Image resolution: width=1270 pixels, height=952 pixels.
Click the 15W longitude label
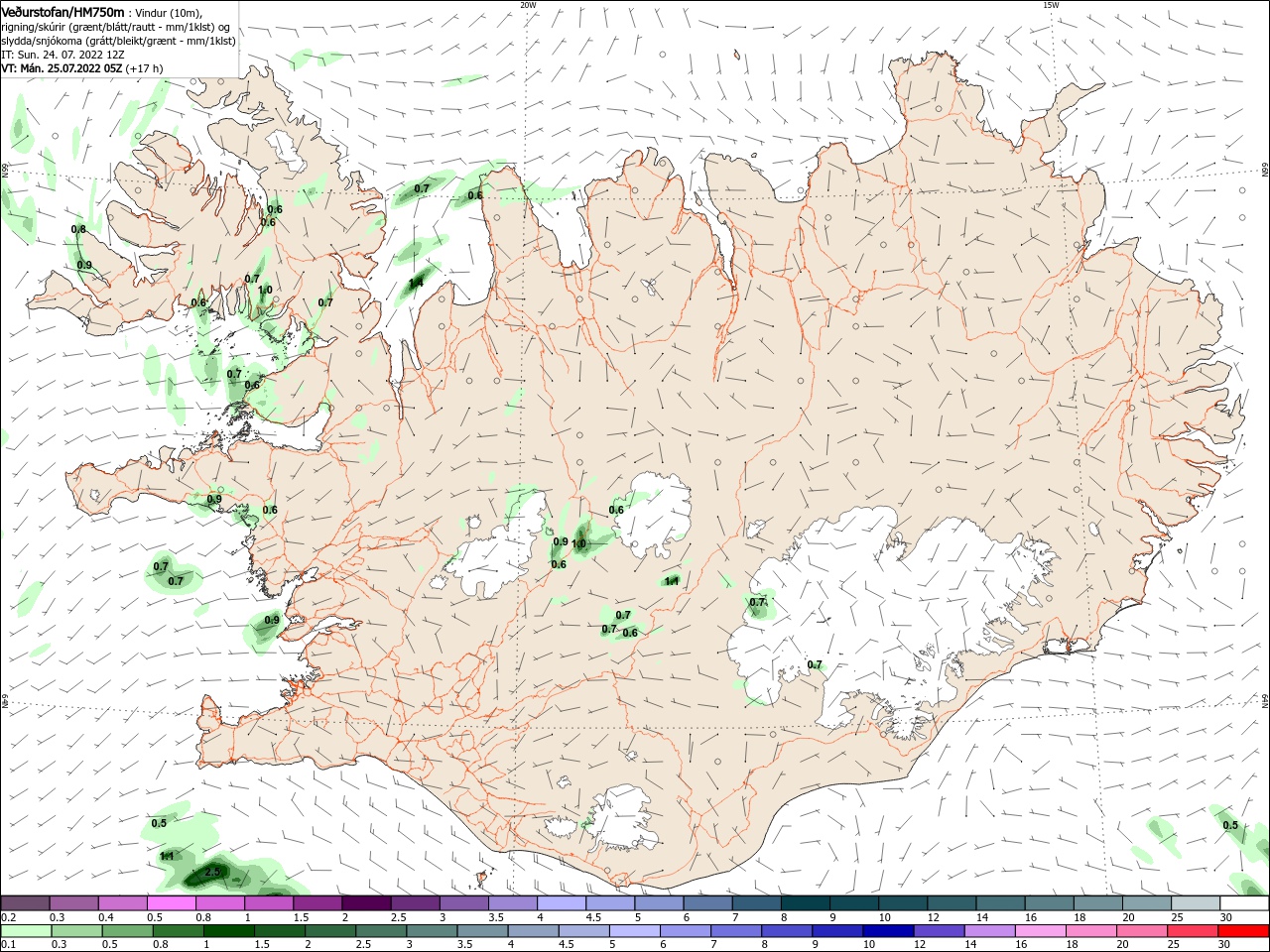1051,5
